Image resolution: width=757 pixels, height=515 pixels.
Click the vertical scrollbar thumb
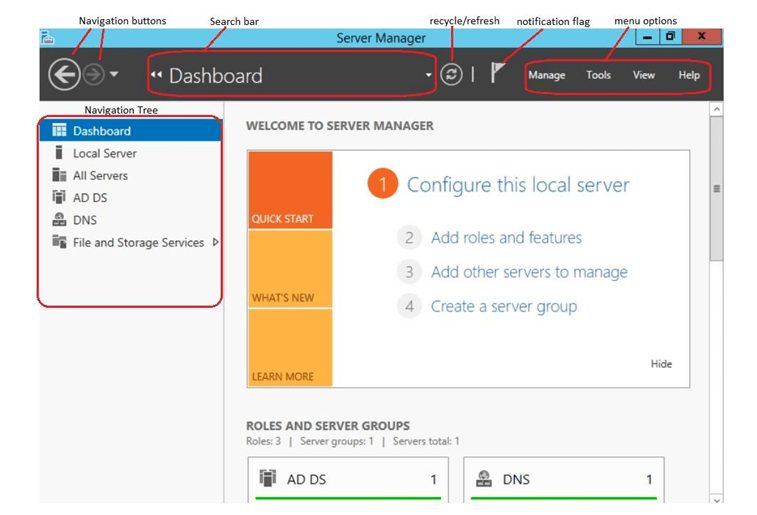pyautogui.click(x=716, y=188)
